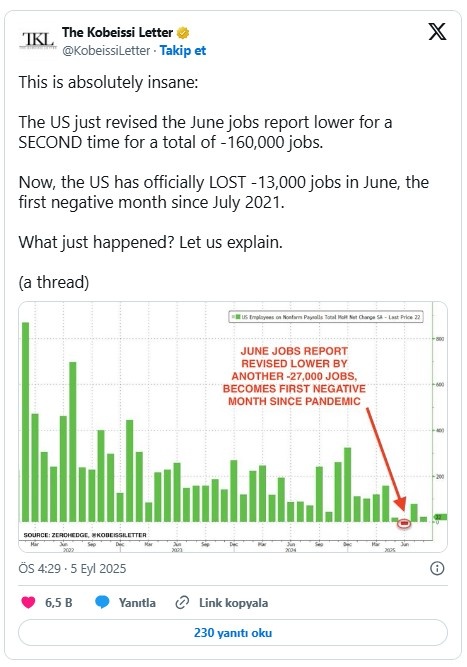Open the jobs report chart image
Image resolution: width=467 pixels, height=667 pixels.
233,427
